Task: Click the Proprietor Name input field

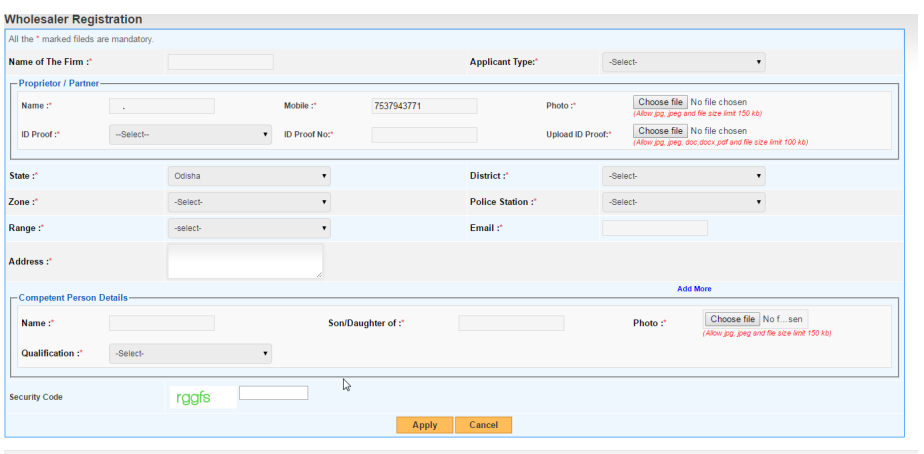Action: (x=161, y=106)
